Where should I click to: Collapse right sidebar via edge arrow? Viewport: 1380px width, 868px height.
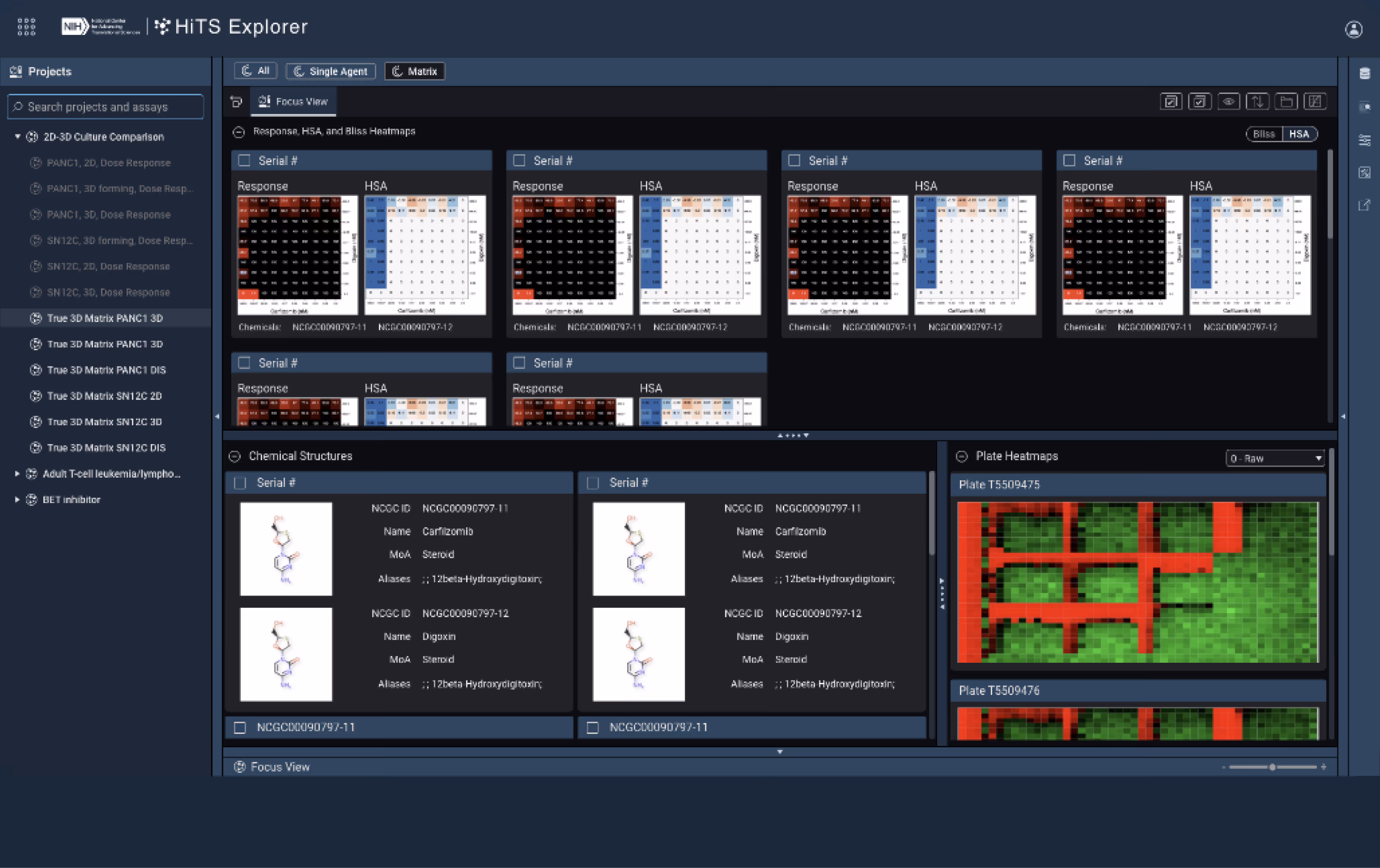pos(1343,416)
